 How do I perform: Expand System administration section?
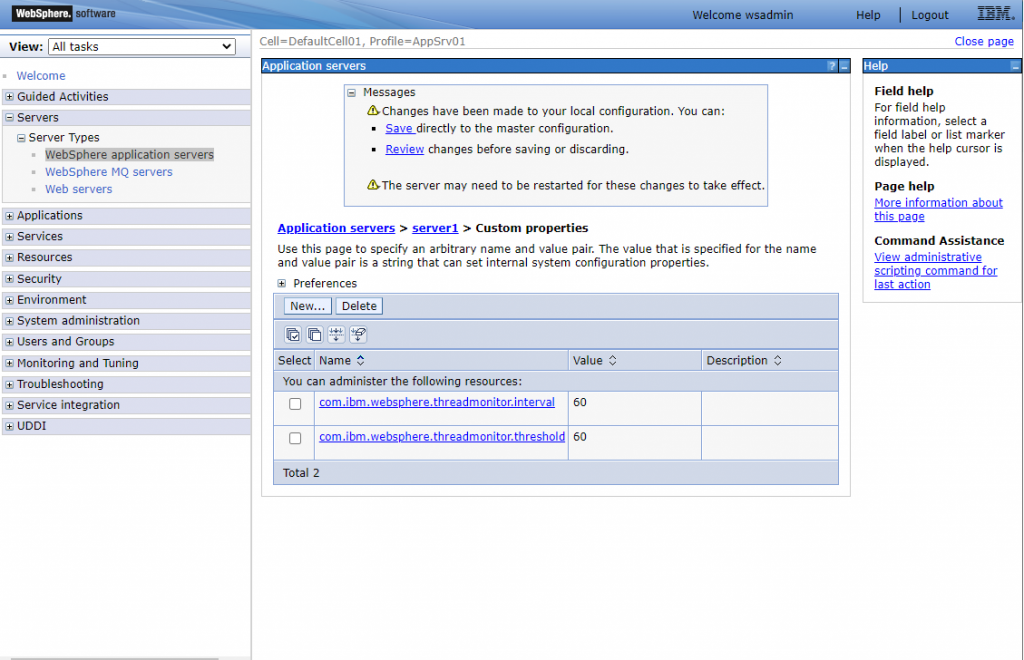[9, 321]
